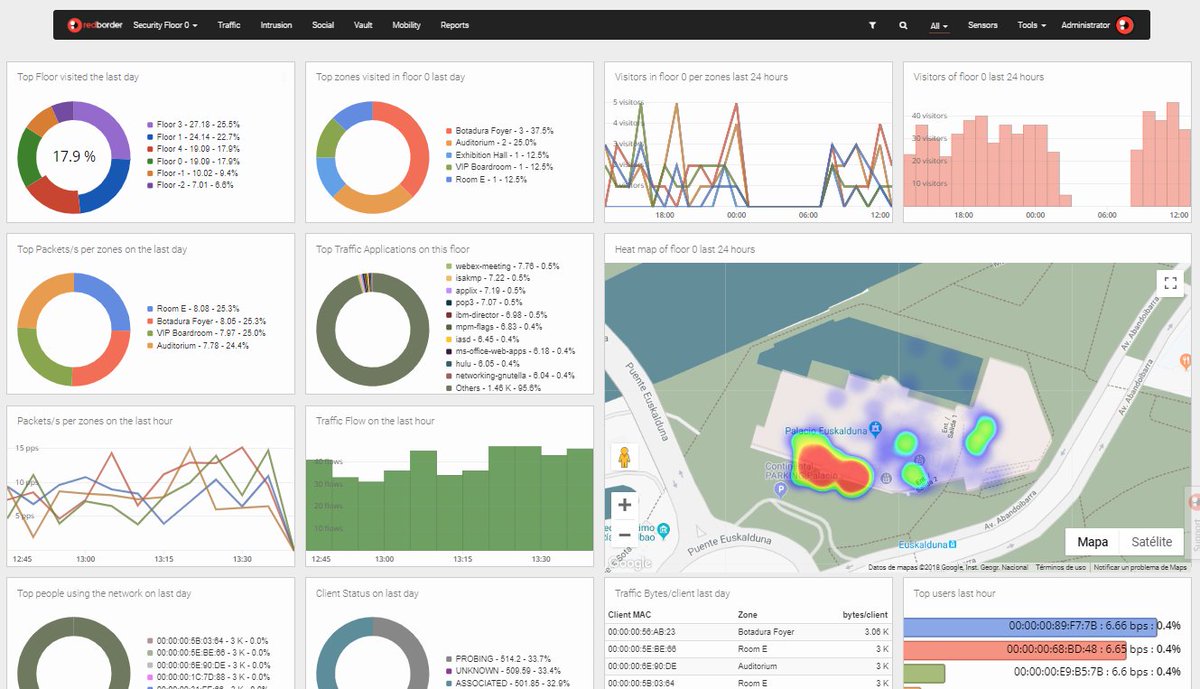Click VIP Boardroom 25.0% legend entry
This screenshot has height=689, width=1200.
pos(205,333)
